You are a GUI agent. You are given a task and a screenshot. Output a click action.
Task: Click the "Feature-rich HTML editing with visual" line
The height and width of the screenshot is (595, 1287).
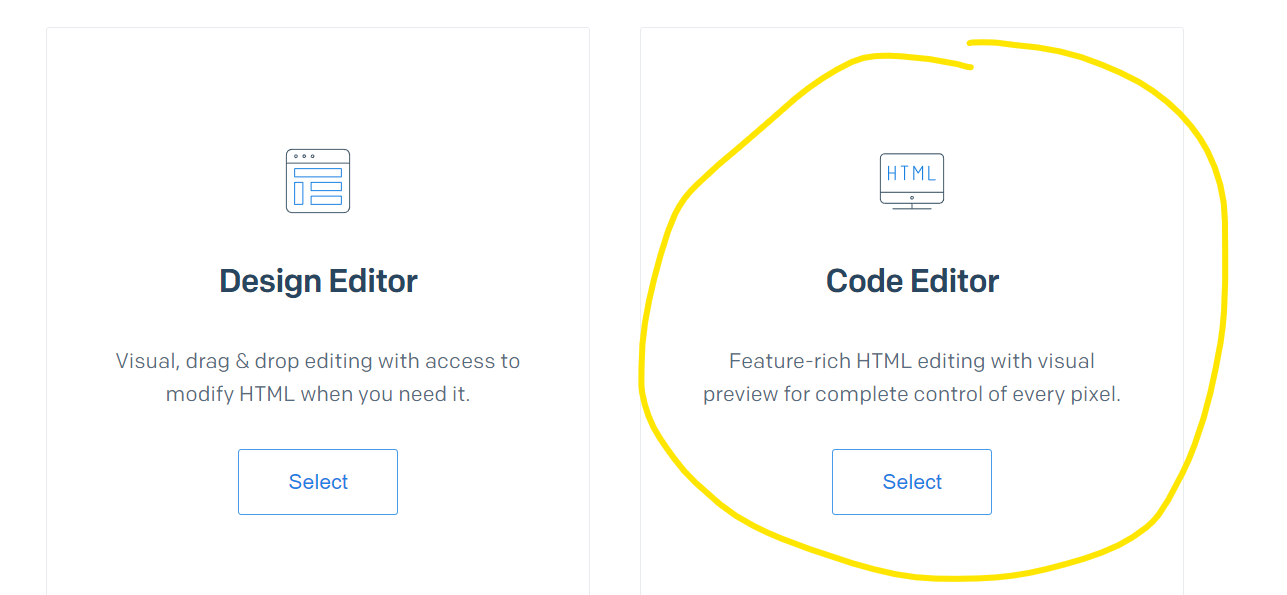tap(912, 361)
